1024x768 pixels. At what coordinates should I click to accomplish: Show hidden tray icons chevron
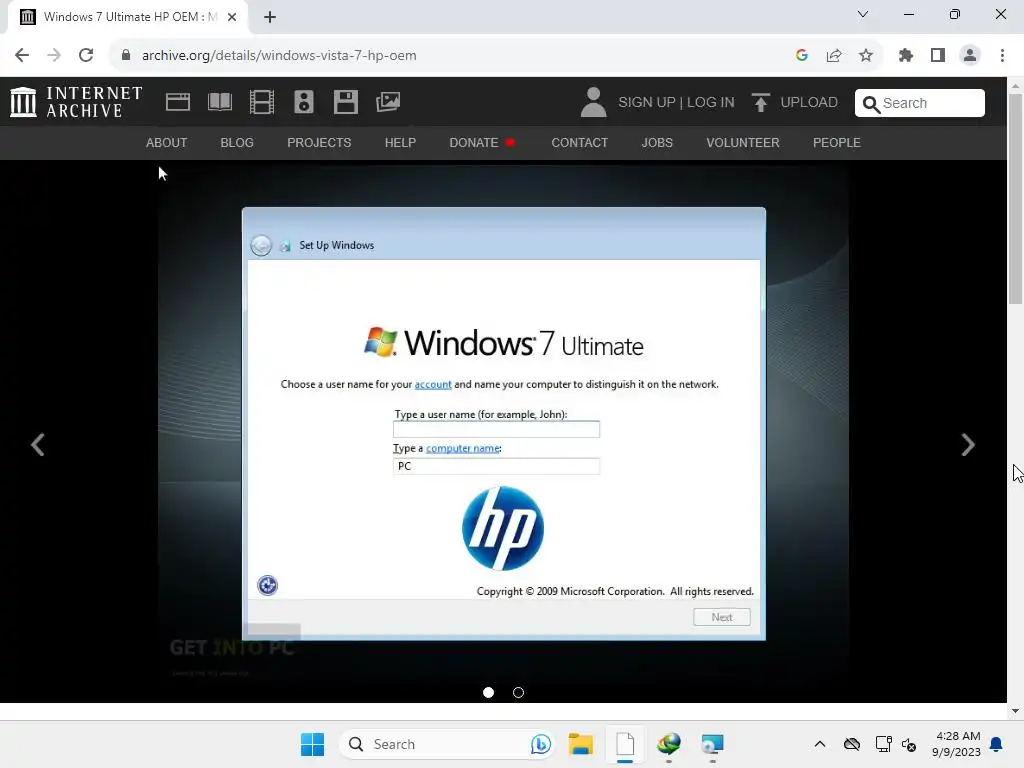[x=820, y=744]
